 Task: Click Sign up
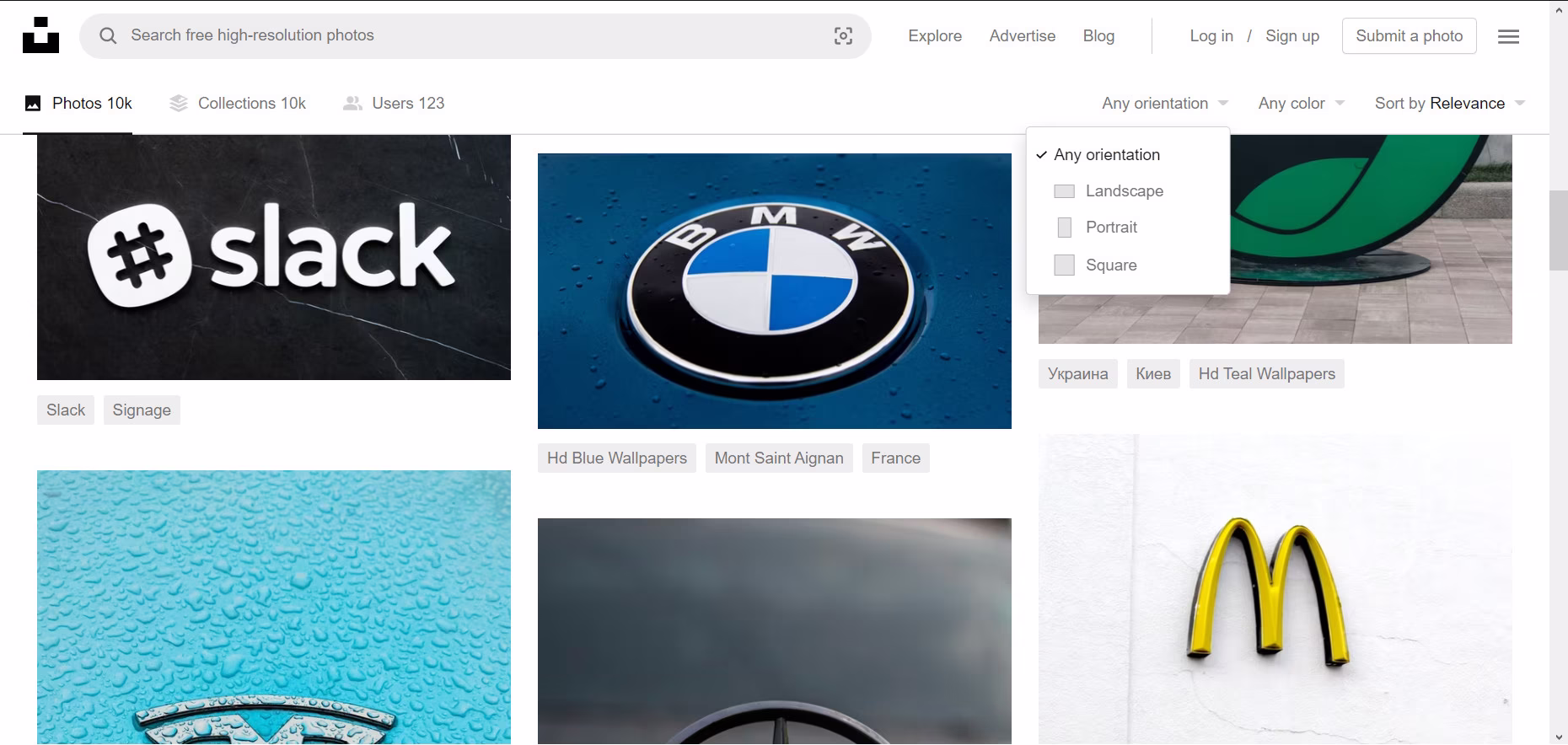click(1292, 36)
